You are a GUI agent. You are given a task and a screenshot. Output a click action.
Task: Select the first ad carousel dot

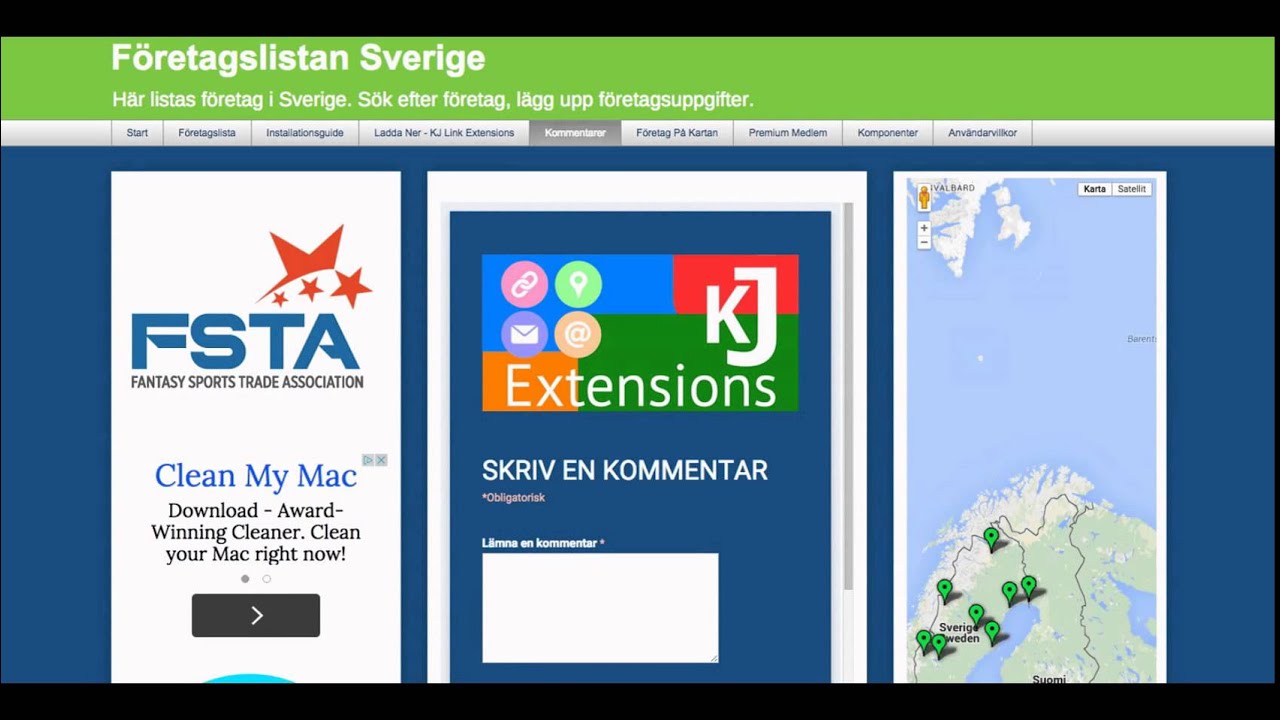245,579
